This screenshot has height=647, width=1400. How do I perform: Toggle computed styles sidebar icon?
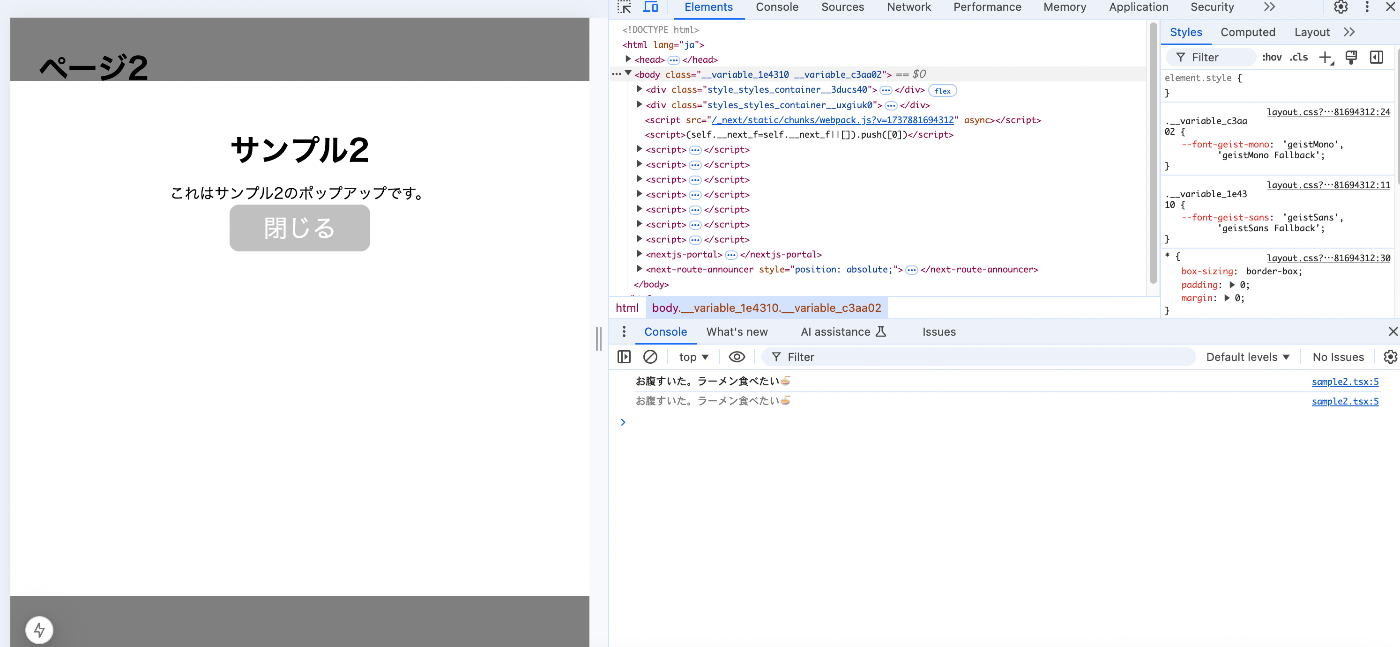1377,57
